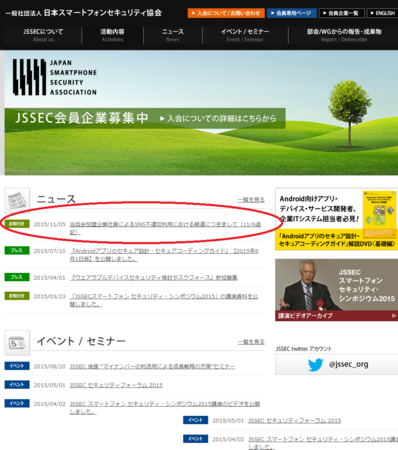This screenshot has height=450, width=398.
Task: Switch the site to ENGLISH
Action: 383,13
